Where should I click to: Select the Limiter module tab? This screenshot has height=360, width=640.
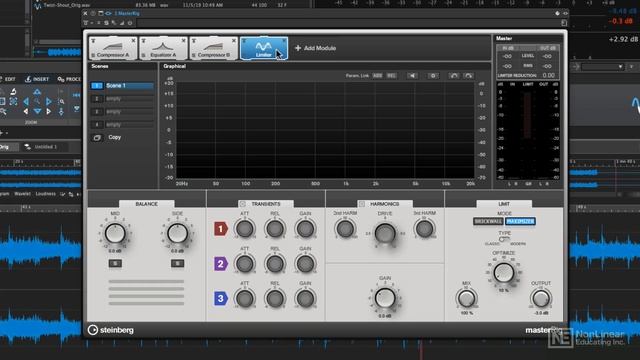264,48
